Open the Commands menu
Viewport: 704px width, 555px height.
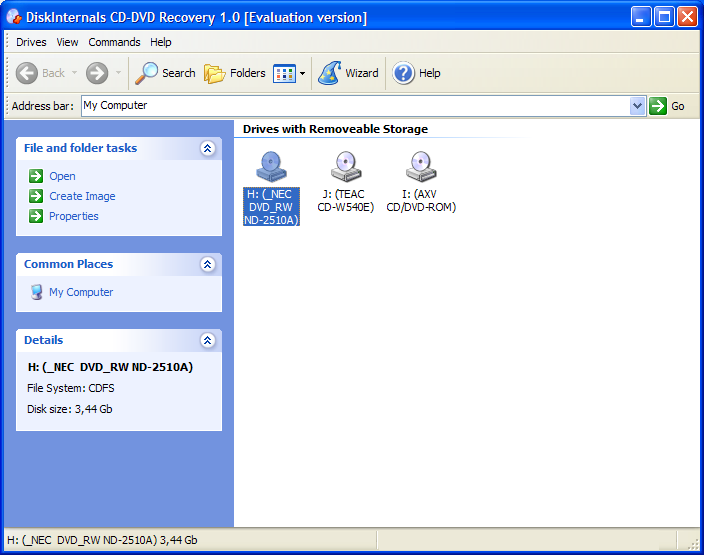114,42
